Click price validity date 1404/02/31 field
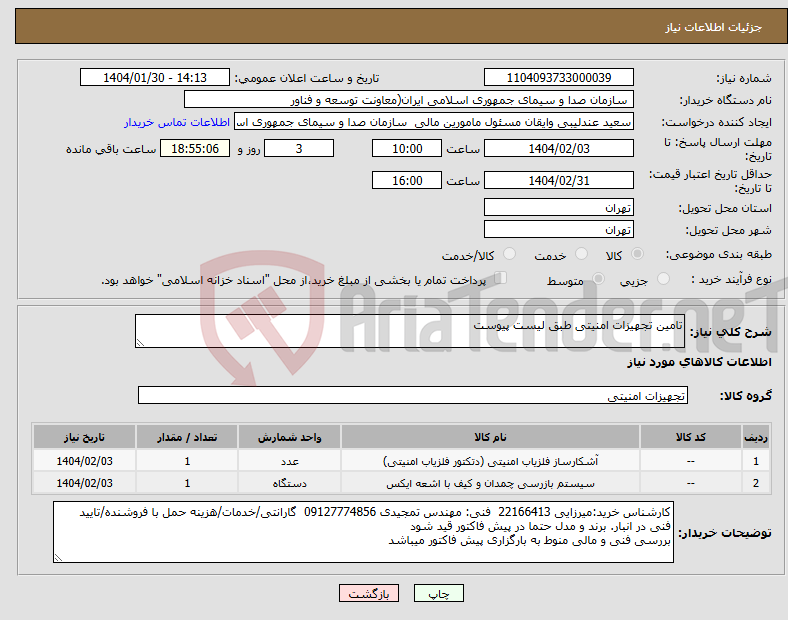 (x=559, y=180)
